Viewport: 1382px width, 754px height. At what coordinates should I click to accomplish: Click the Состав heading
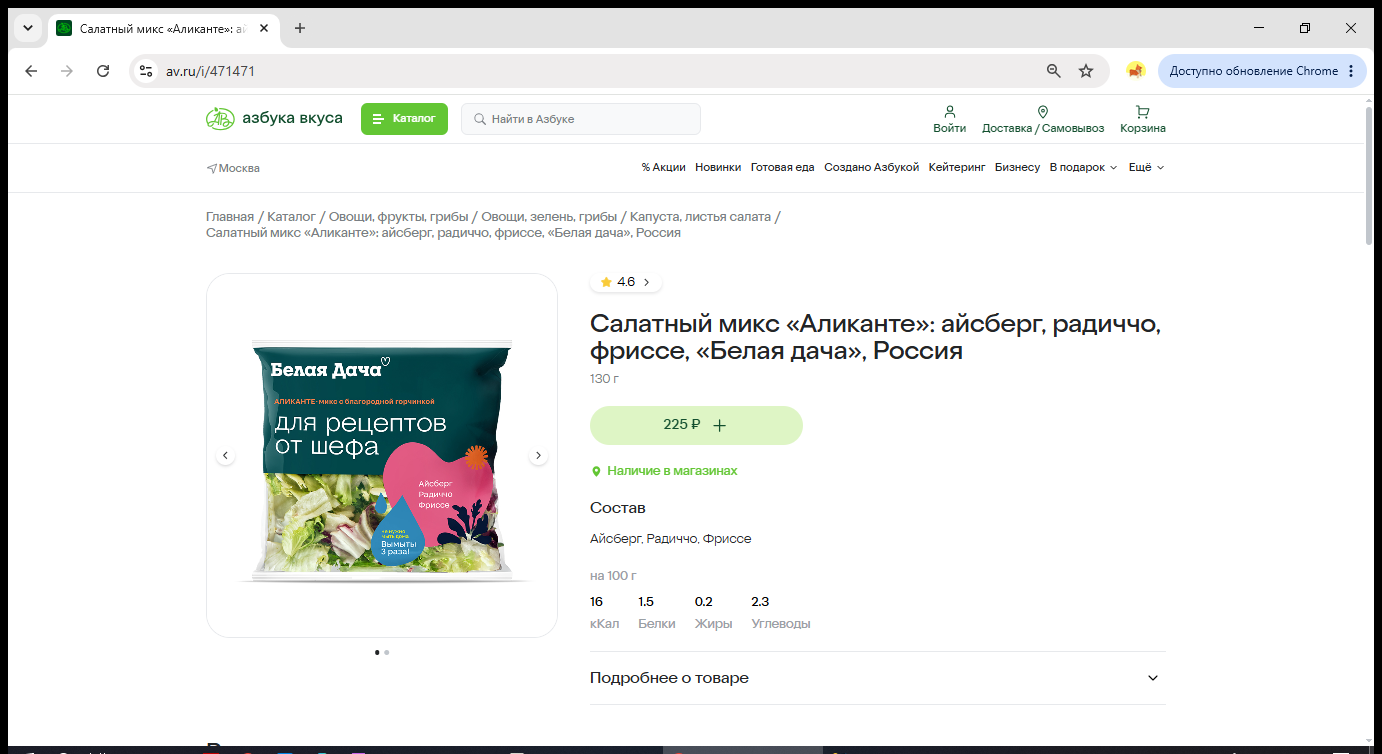(x=618, y=508)
